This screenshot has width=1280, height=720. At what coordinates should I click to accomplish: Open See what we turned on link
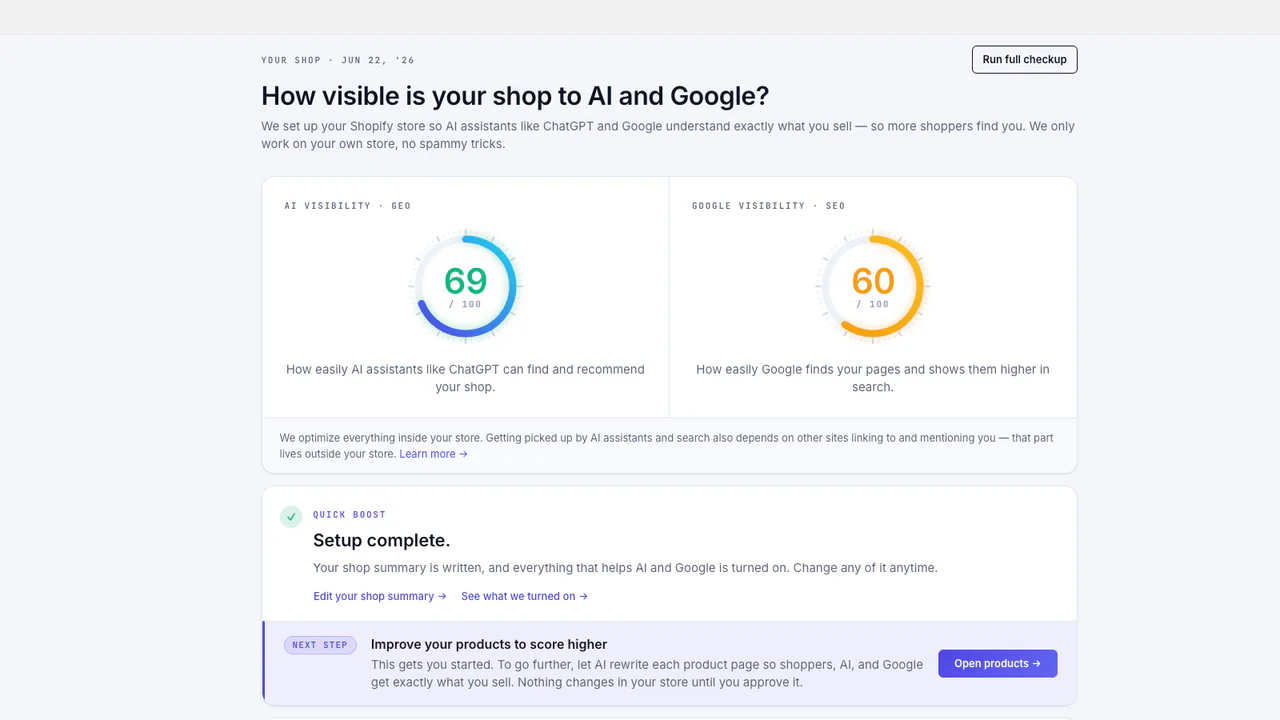(x=524, y=596)
